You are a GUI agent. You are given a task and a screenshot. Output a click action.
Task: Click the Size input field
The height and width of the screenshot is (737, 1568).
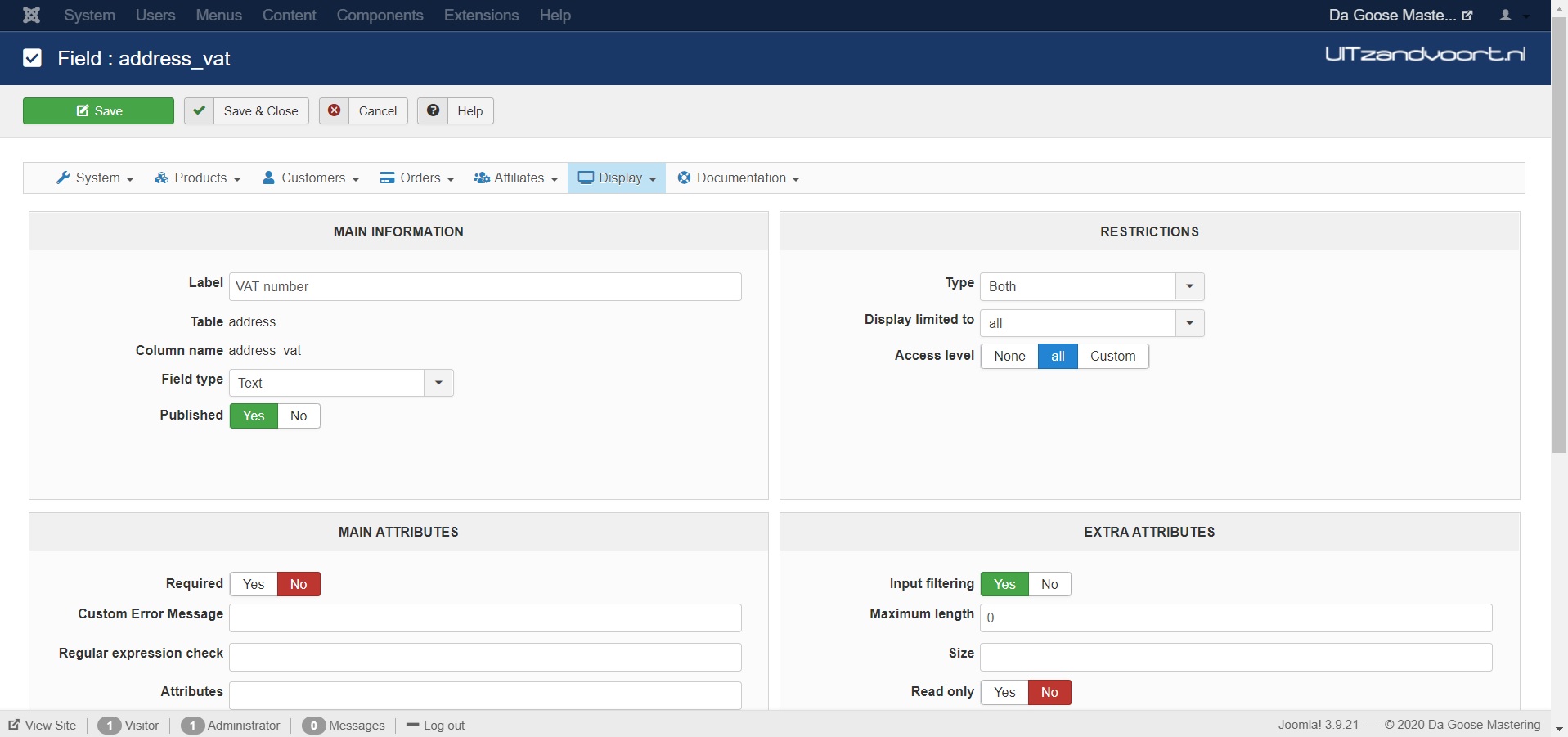pyautogui.click(x=1236, y=657)
